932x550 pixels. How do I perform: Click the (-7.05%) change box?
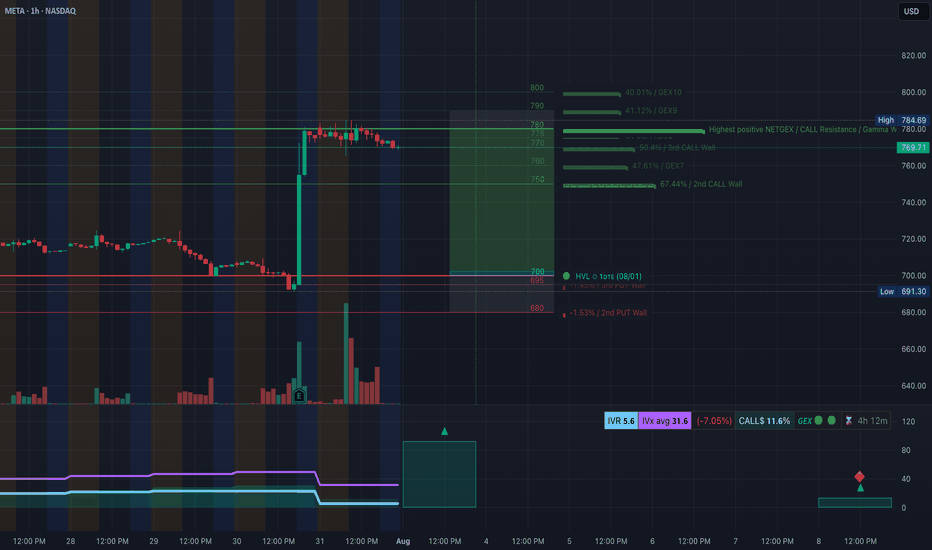click(714, 420)
